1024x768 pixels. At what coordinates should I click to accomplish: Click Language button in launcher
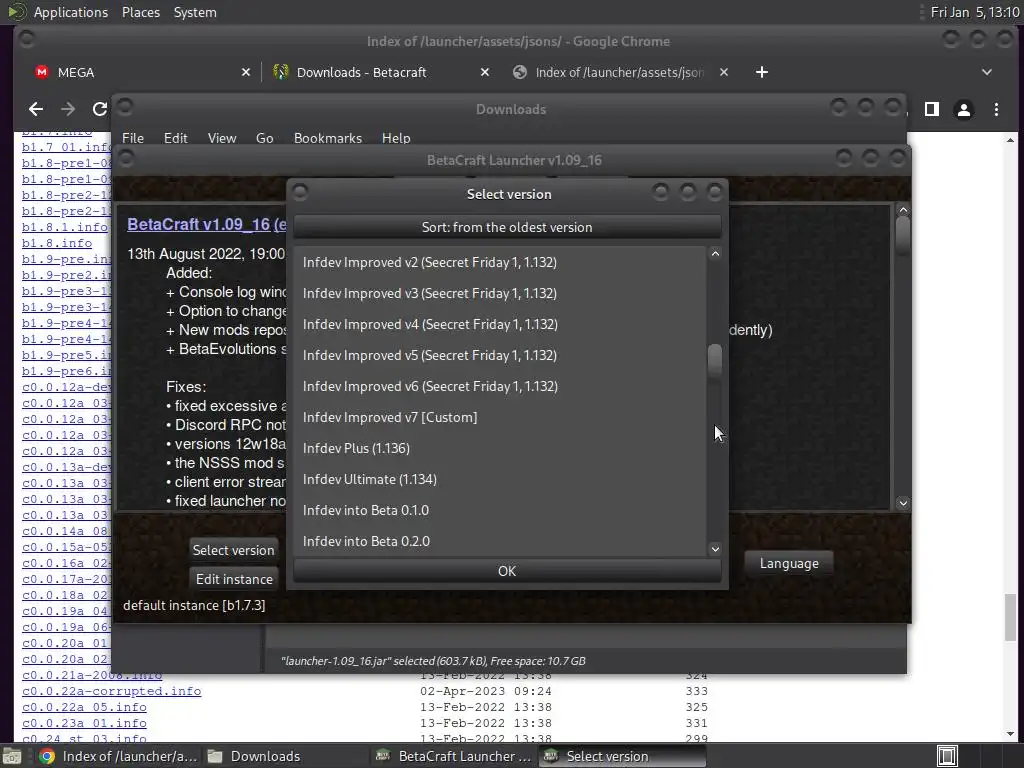pos(789,564)
